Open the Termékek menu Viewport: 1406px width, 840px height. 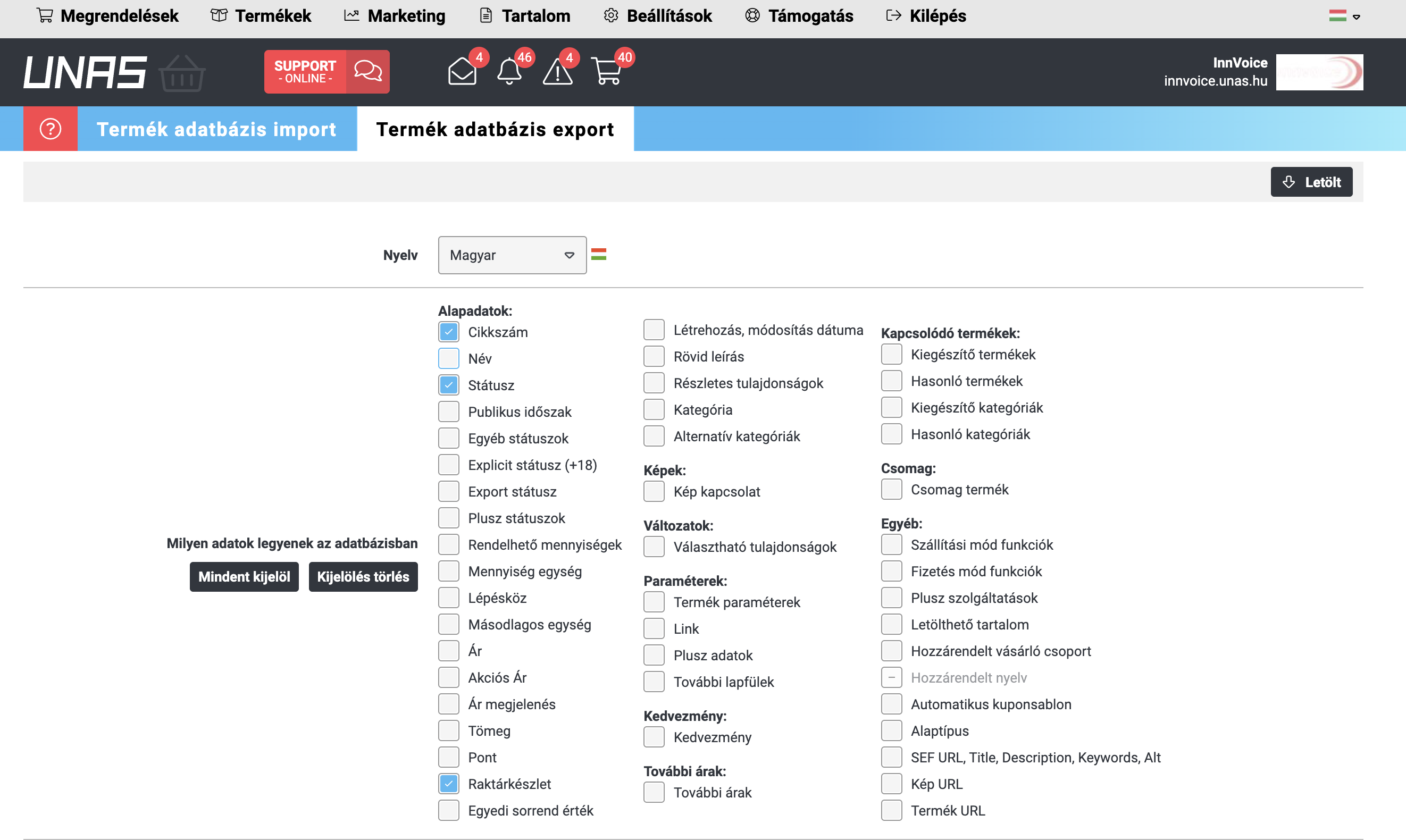(261, 16)
